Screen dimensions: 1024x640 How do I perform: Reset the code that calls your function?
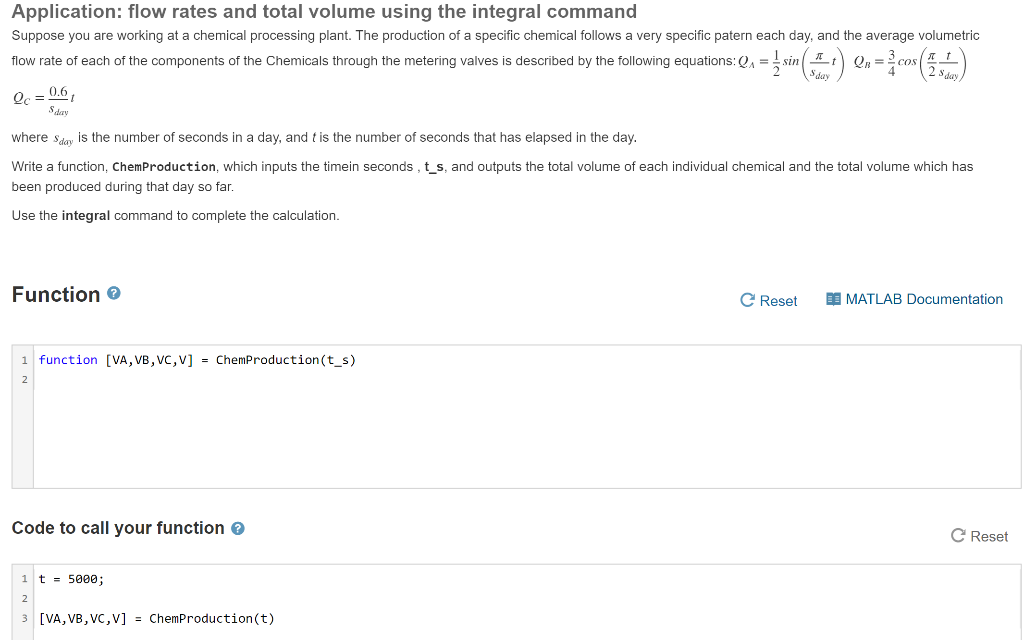(979, 536)
